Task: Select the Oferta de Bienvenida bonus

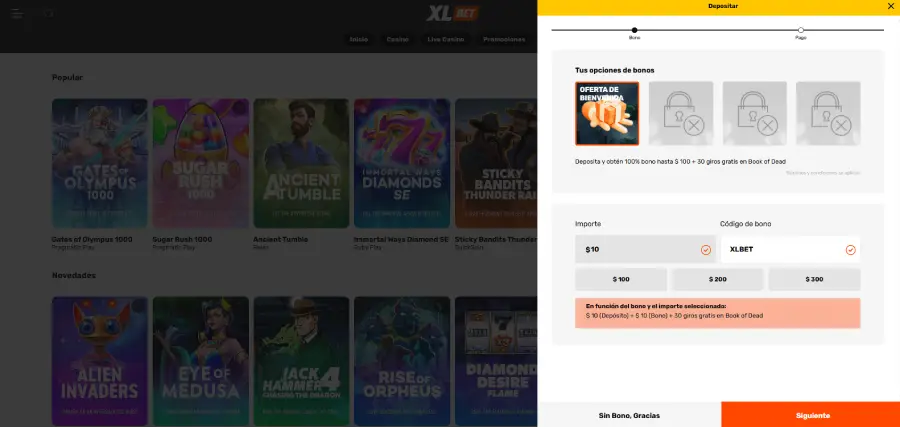Action: (x=607, y=113)
